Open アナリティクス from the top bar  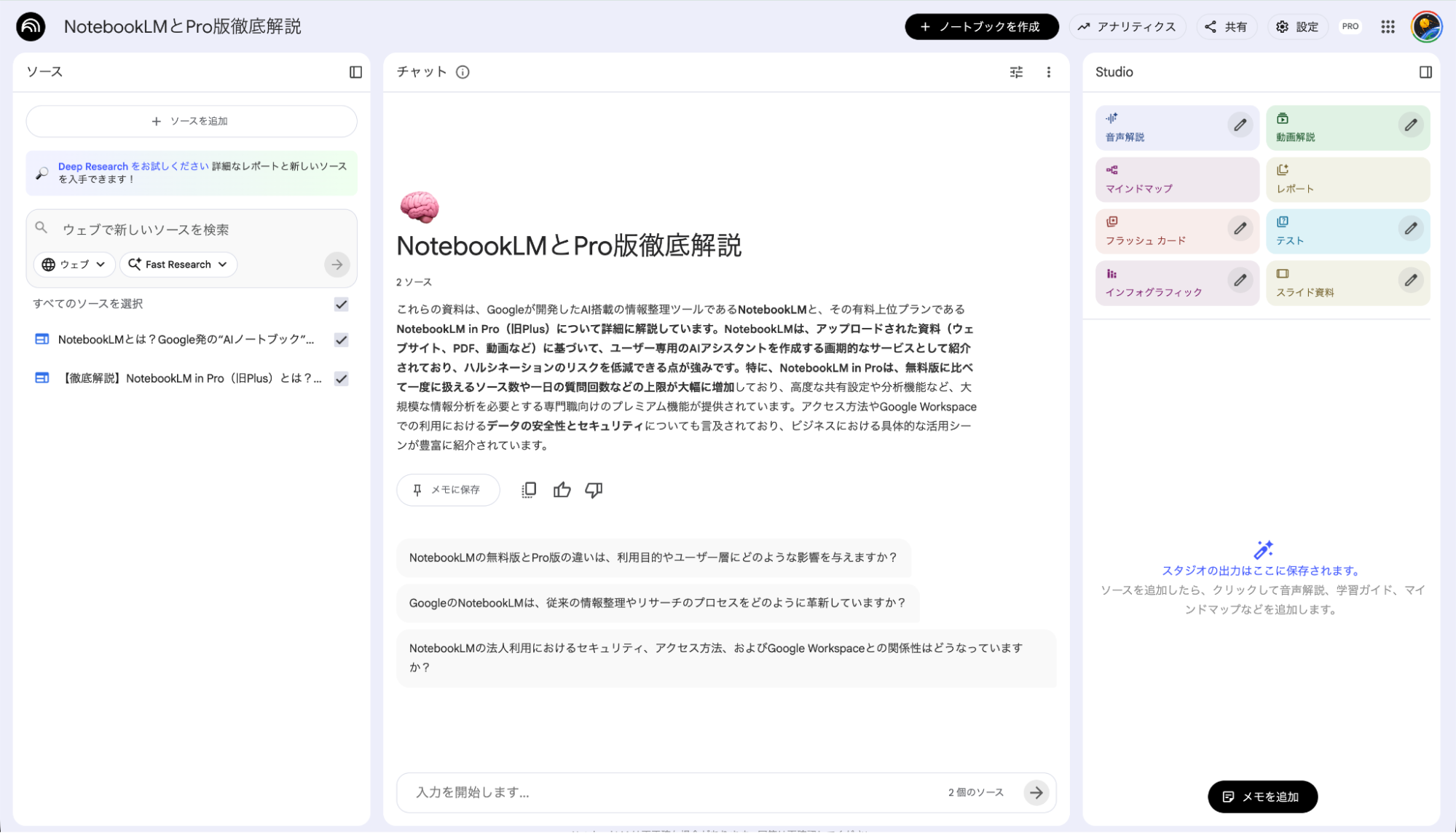[1128, 26]
